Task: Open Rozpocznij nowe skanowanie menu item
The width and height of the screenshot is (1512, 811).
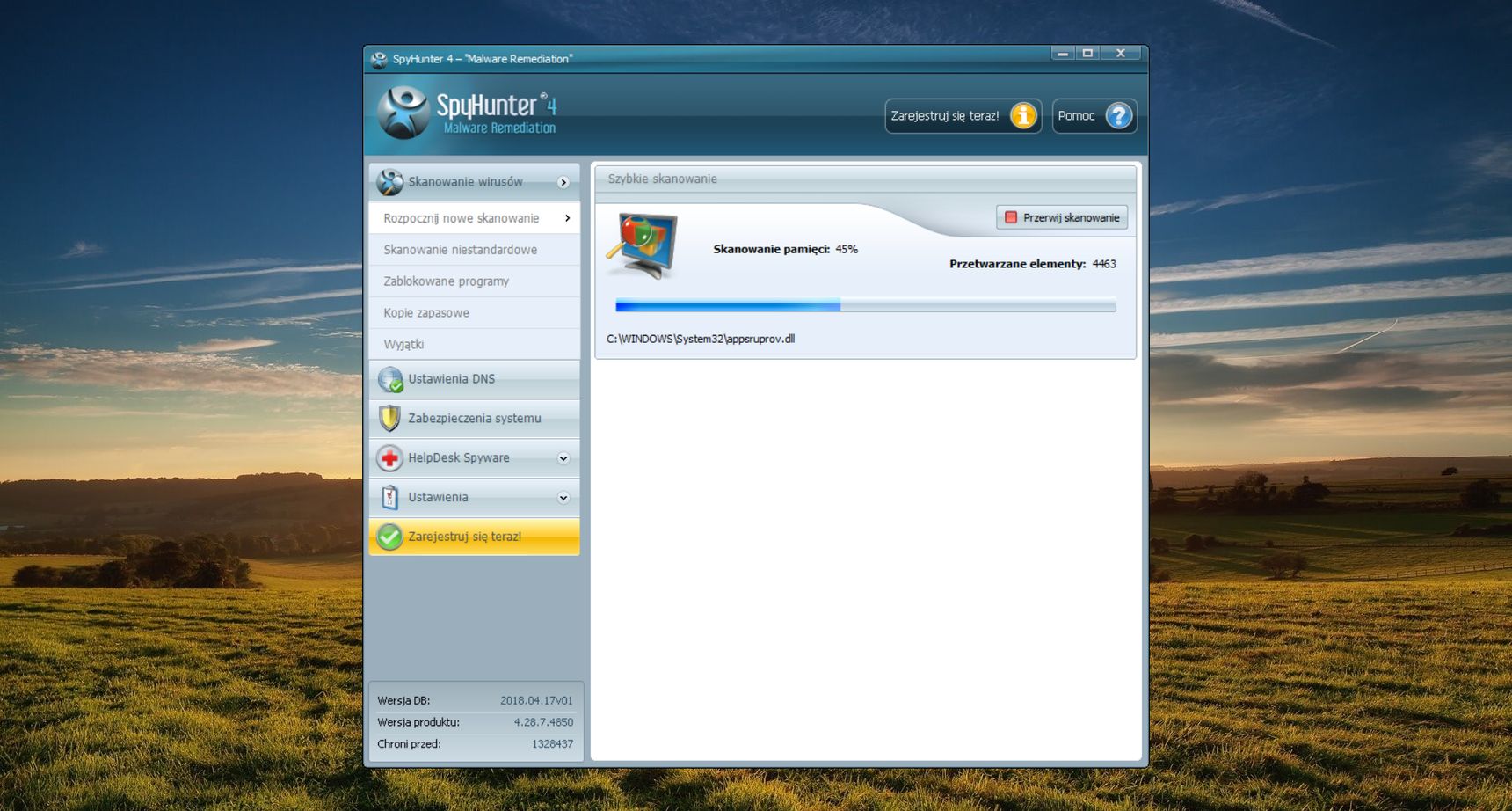Action: coord(475,218)
